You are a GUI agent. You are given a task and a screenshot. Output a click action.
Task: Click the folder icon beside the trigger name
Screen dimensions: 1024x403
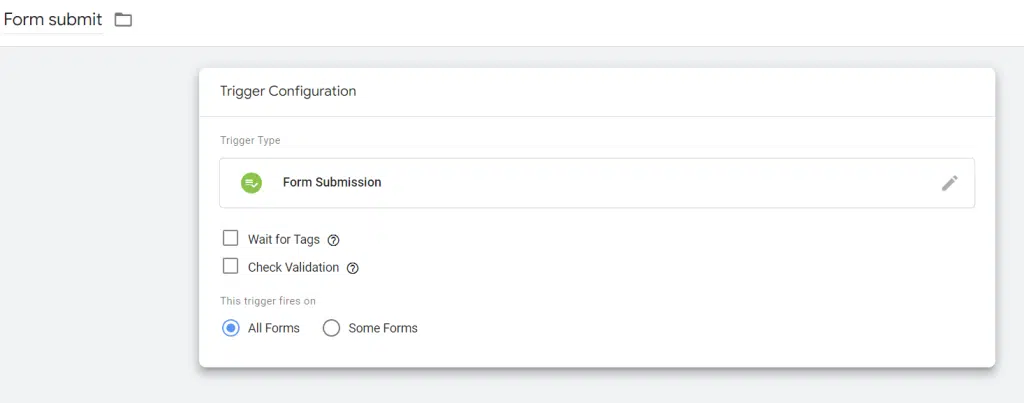point(123,20)
